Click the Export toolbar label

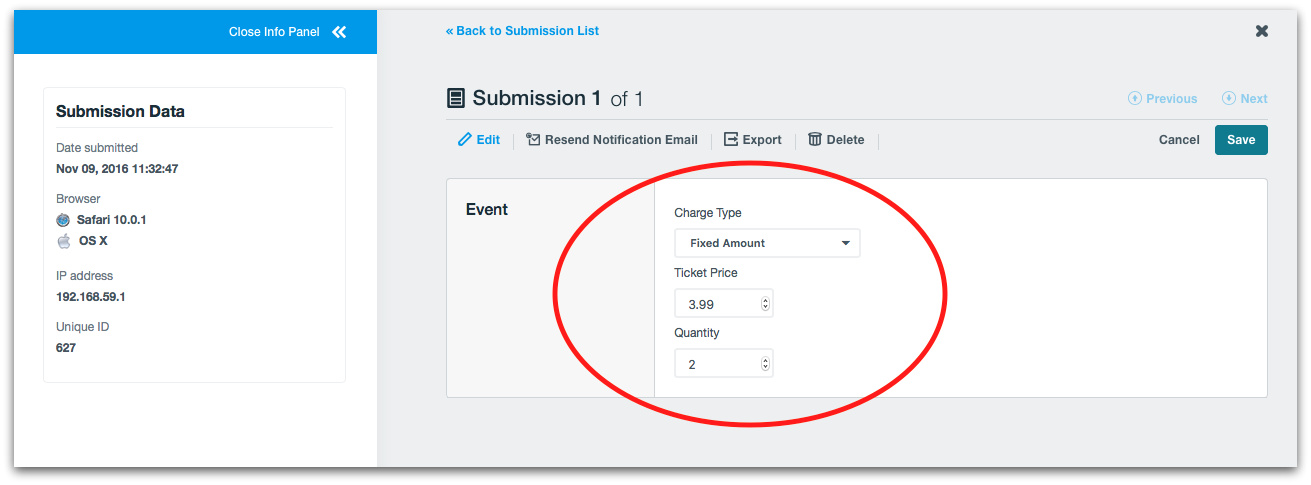coord(762,140)
